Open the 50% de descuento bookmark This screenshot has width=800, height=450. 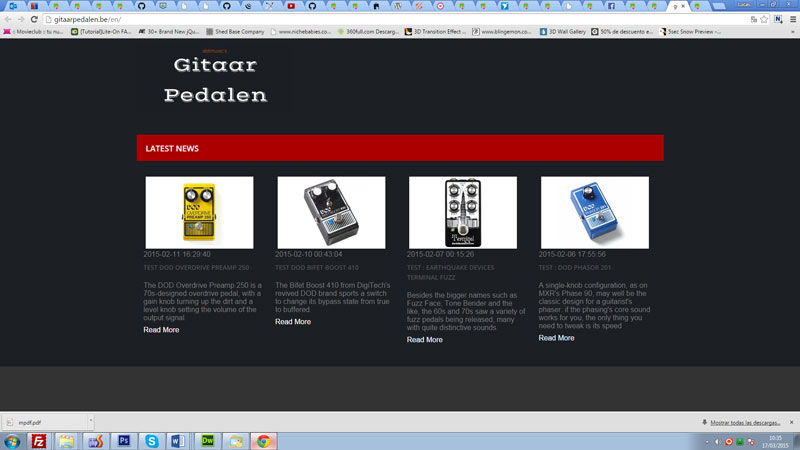[x=622, y=32]
